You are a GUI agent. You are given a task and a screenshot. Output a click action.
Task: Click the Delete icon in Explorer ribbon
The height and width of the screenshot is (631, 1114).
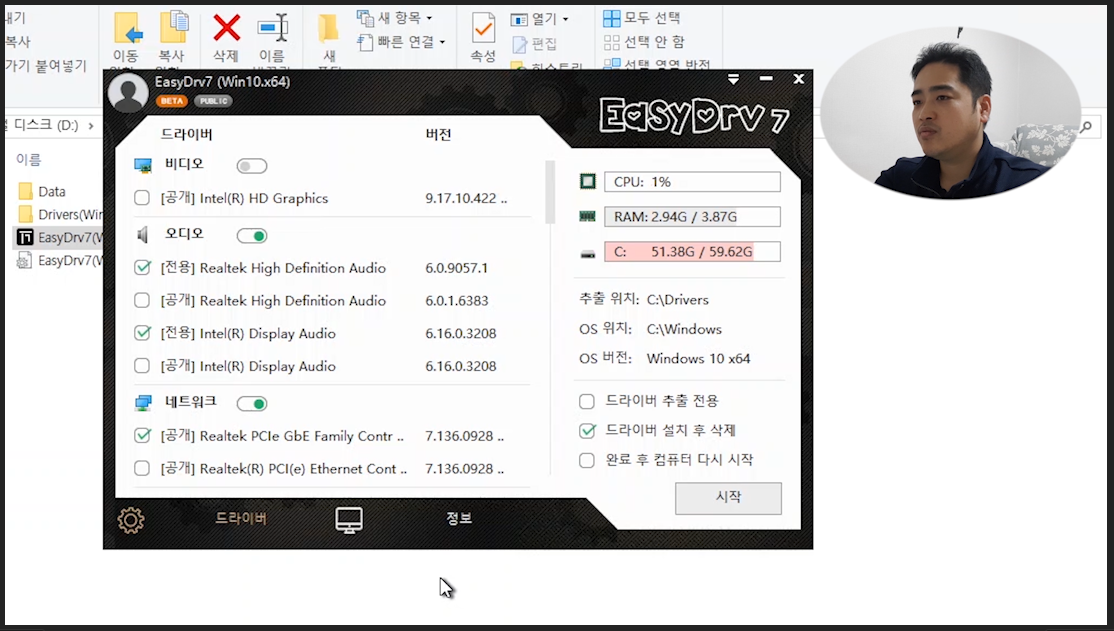(227, 28)
